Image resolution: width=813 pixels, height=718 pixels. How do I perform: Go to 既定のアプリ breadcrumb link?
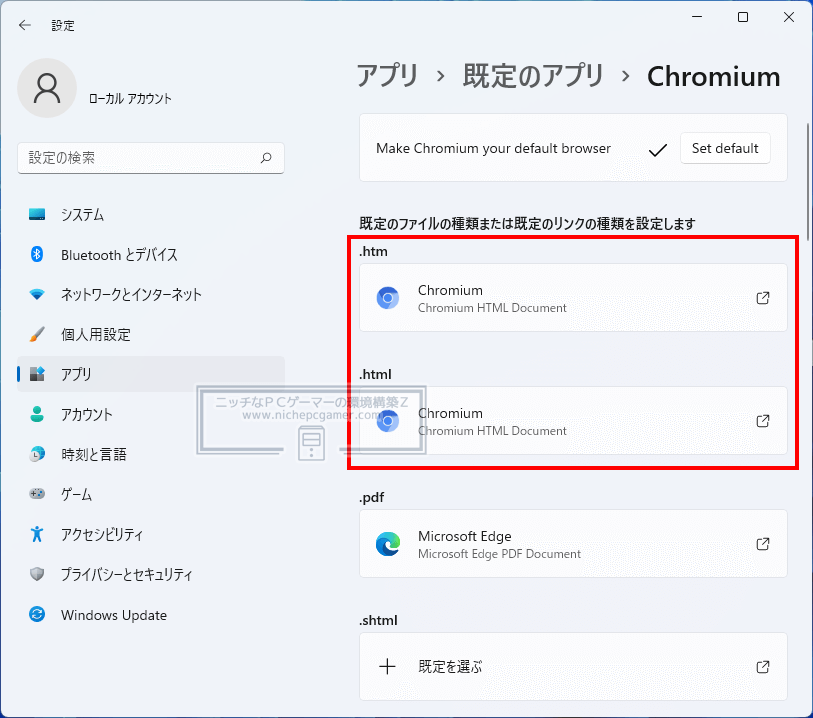[x=533, y=76]
